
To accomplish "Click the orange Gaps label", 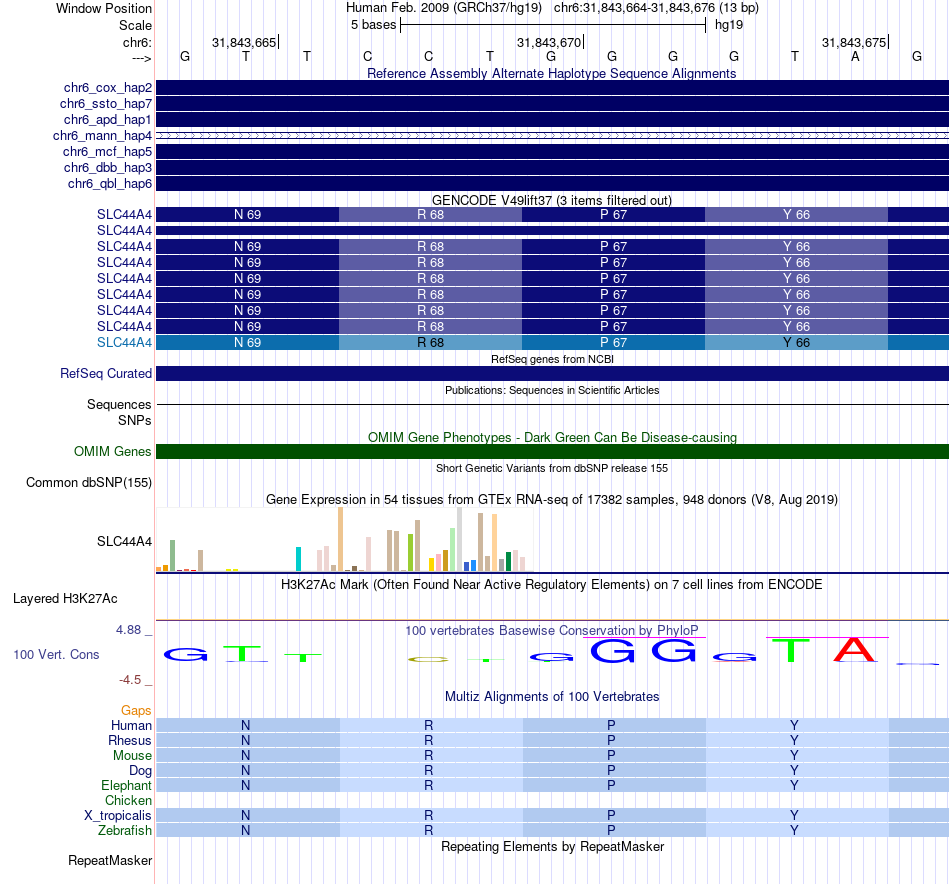I will [x=136, y=711].
